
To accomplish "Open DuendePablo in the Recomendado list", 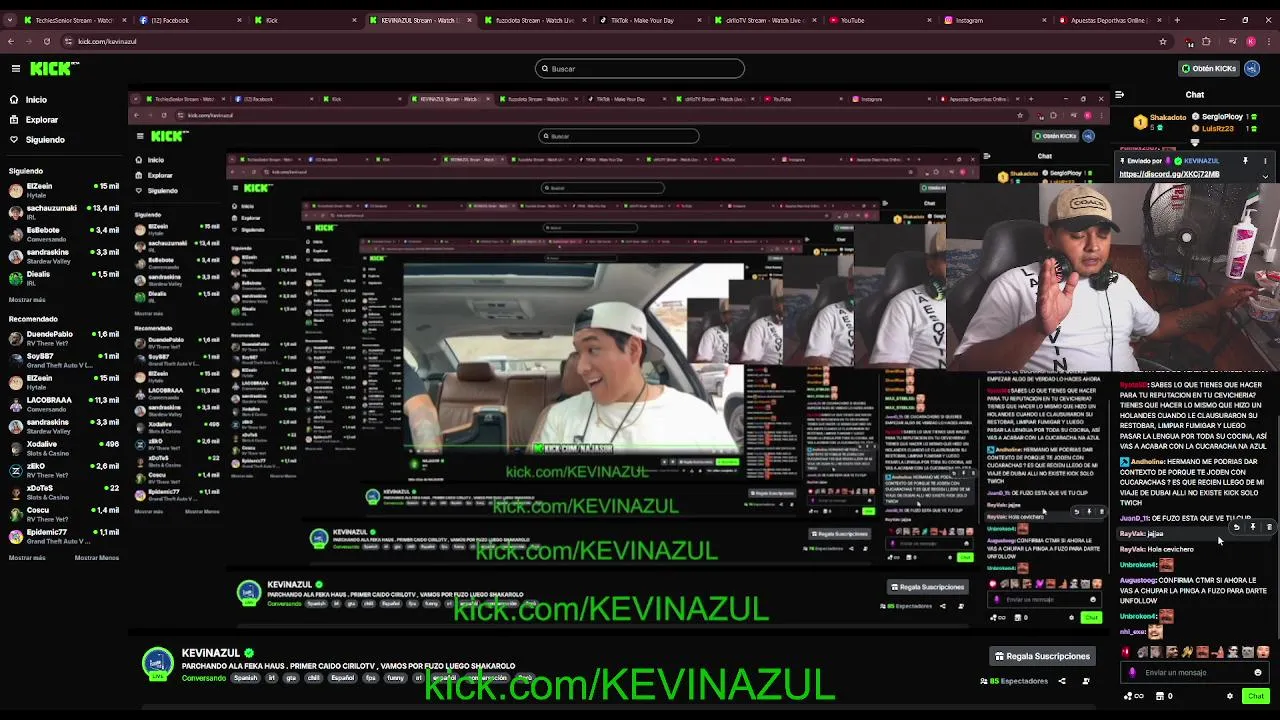I will click(x=64, y=337).
